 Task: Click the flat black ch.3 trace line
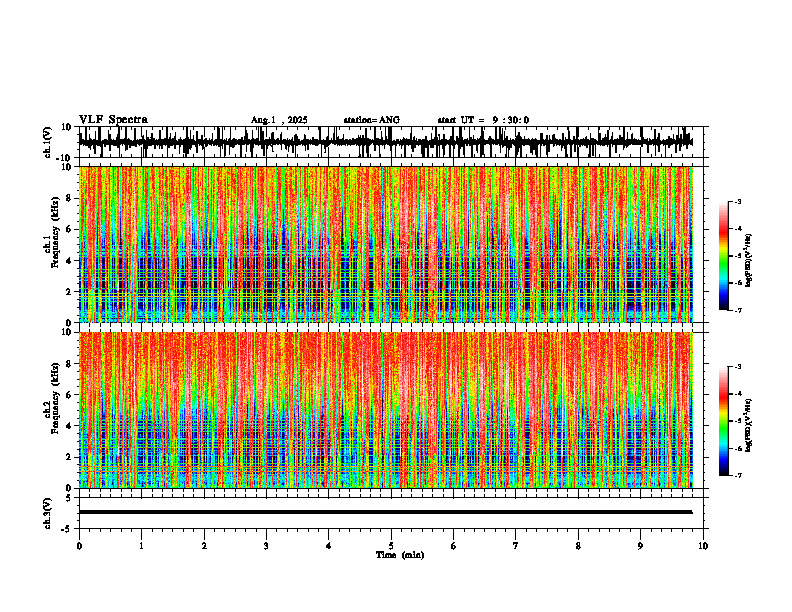pos(385,512)
